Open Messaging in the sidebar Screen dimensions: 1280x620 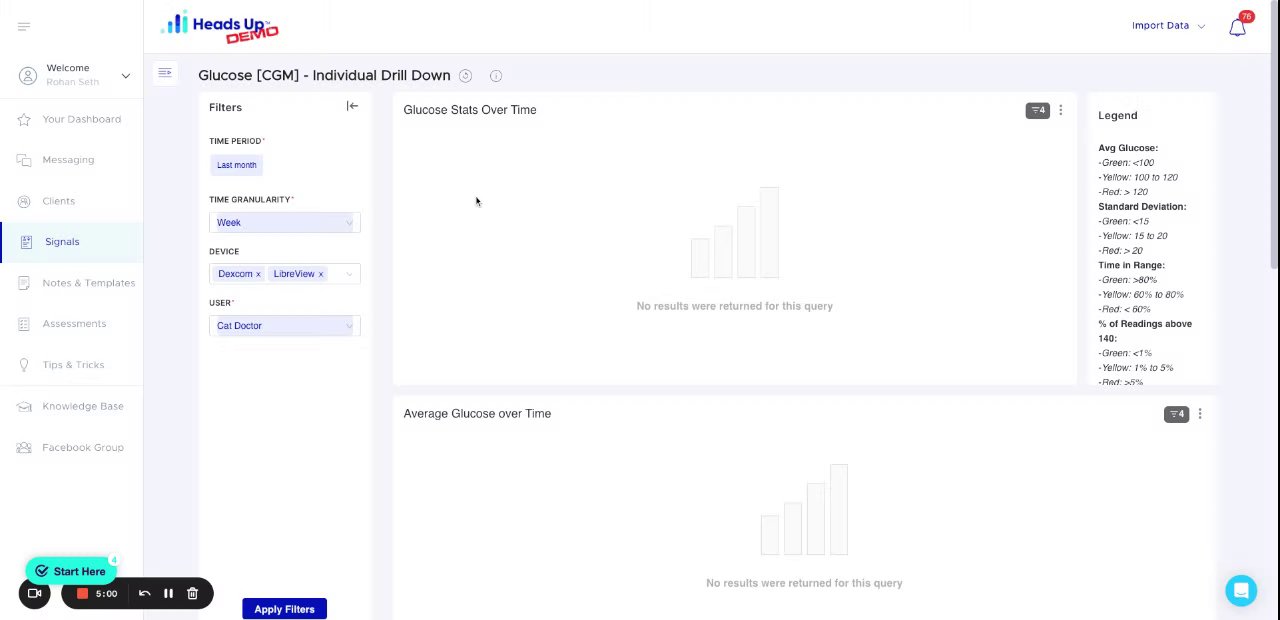(x=68, y=160)
